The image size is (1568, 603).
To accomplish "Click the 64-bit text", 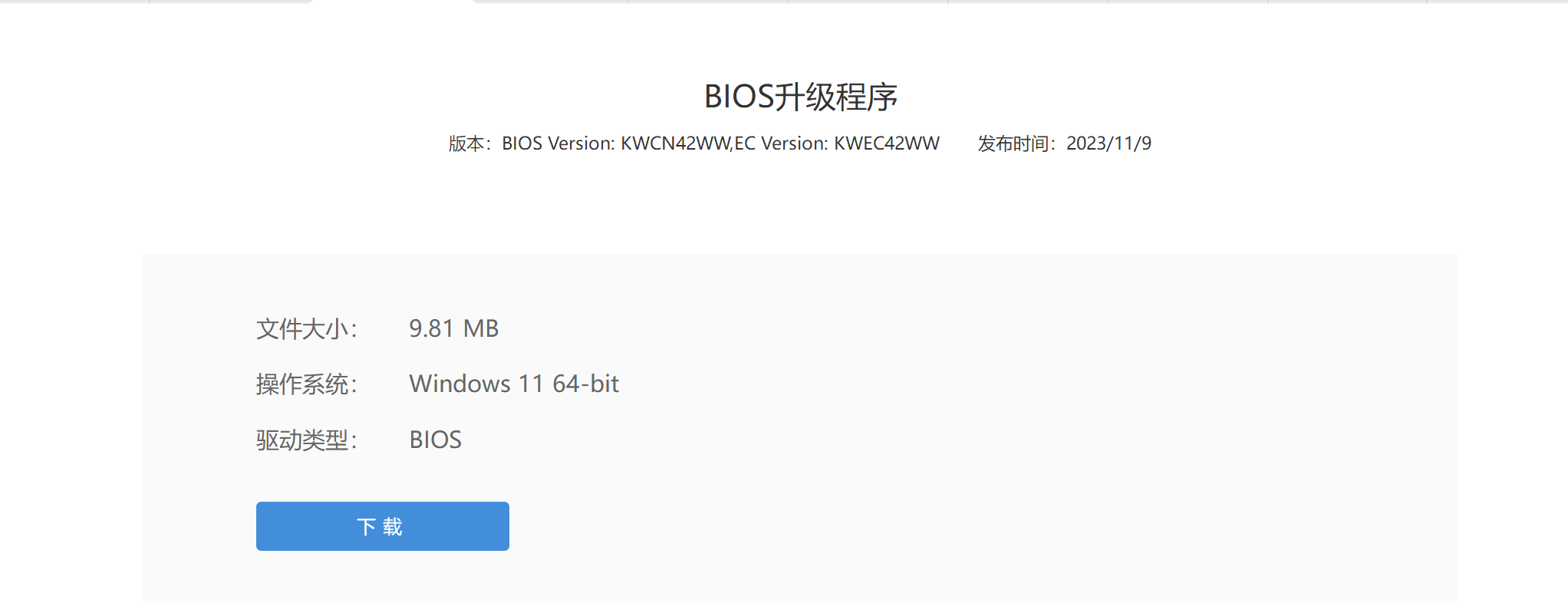I will [x=585, y=384].
